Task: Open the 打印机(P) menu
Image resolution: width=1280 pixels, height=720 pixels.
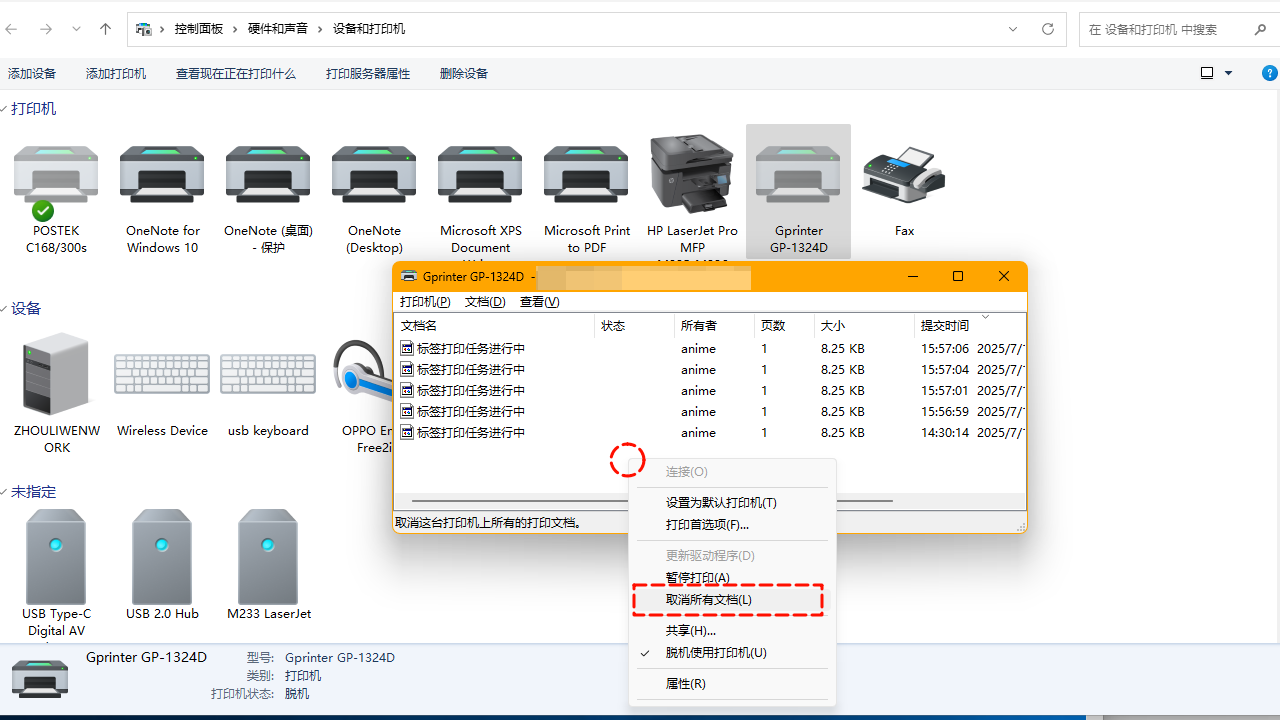Action: [x=425, y=301]
